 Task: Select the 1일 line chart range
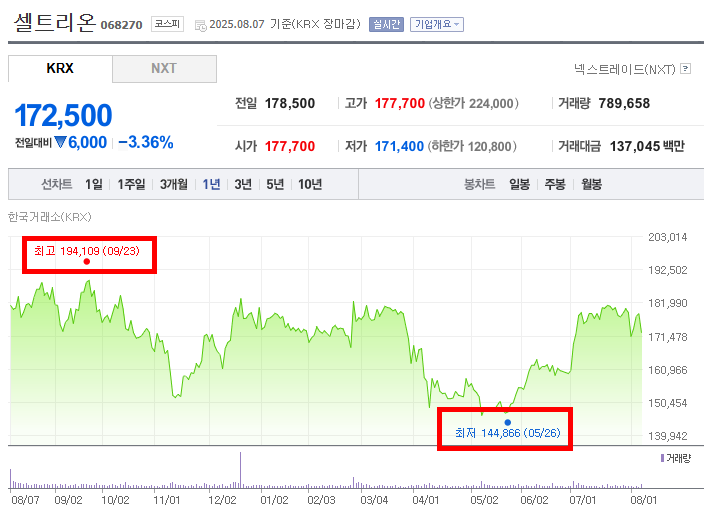(x=94, y=184)
